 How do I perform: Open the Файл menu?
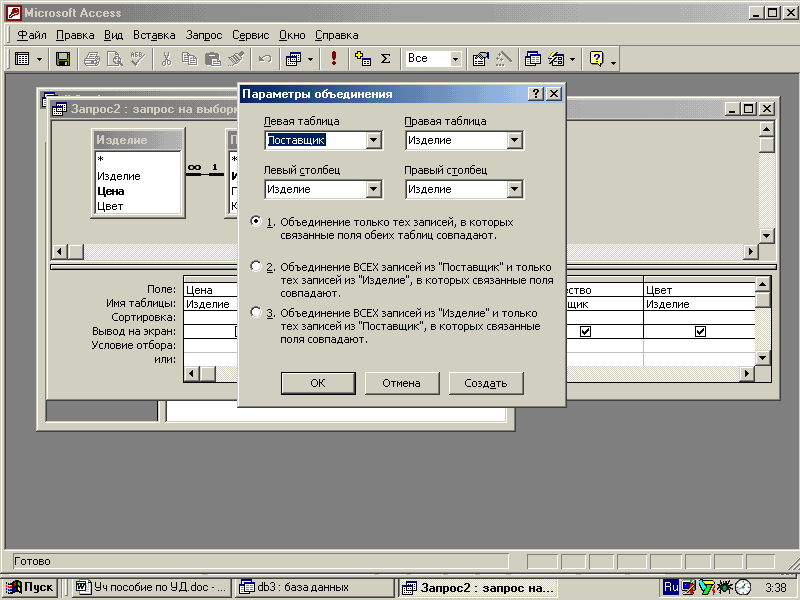pyautogui.click(x=32, y=35)
